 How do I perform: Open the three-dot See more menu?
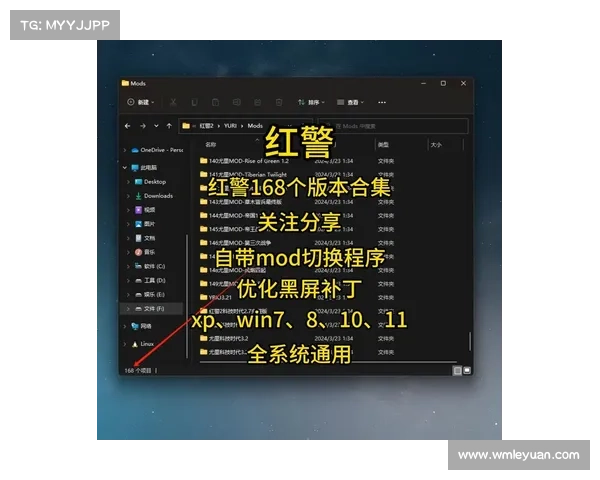pyautogui.click(x=382, y=102)
